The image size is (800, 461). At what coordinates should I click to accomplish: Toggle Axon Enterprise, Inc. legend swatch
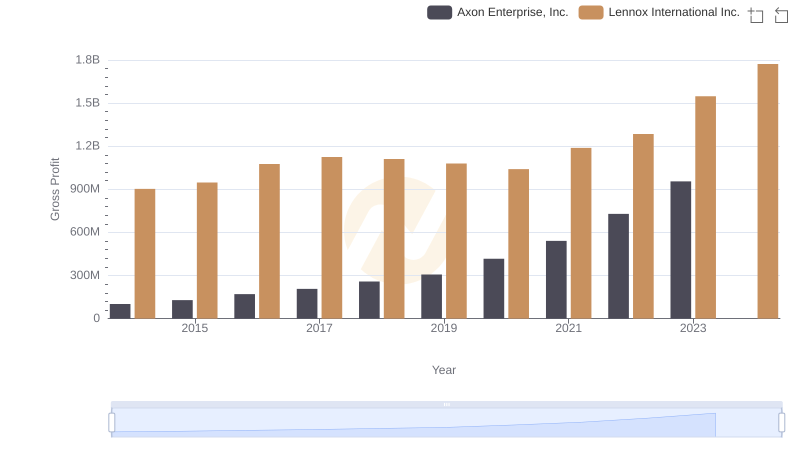click(439, 12)
